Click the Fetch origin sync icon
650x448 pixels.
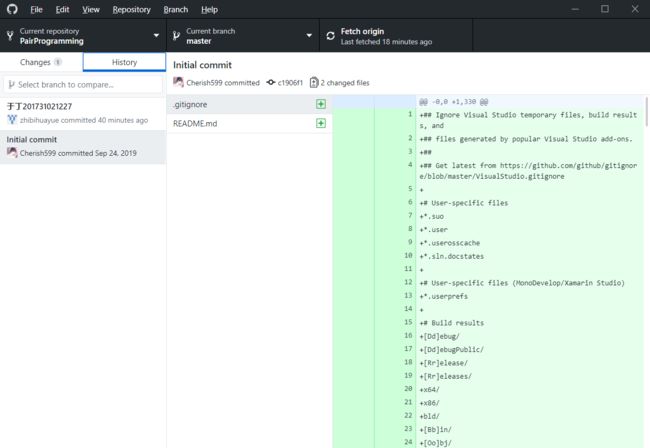(330, 36)
